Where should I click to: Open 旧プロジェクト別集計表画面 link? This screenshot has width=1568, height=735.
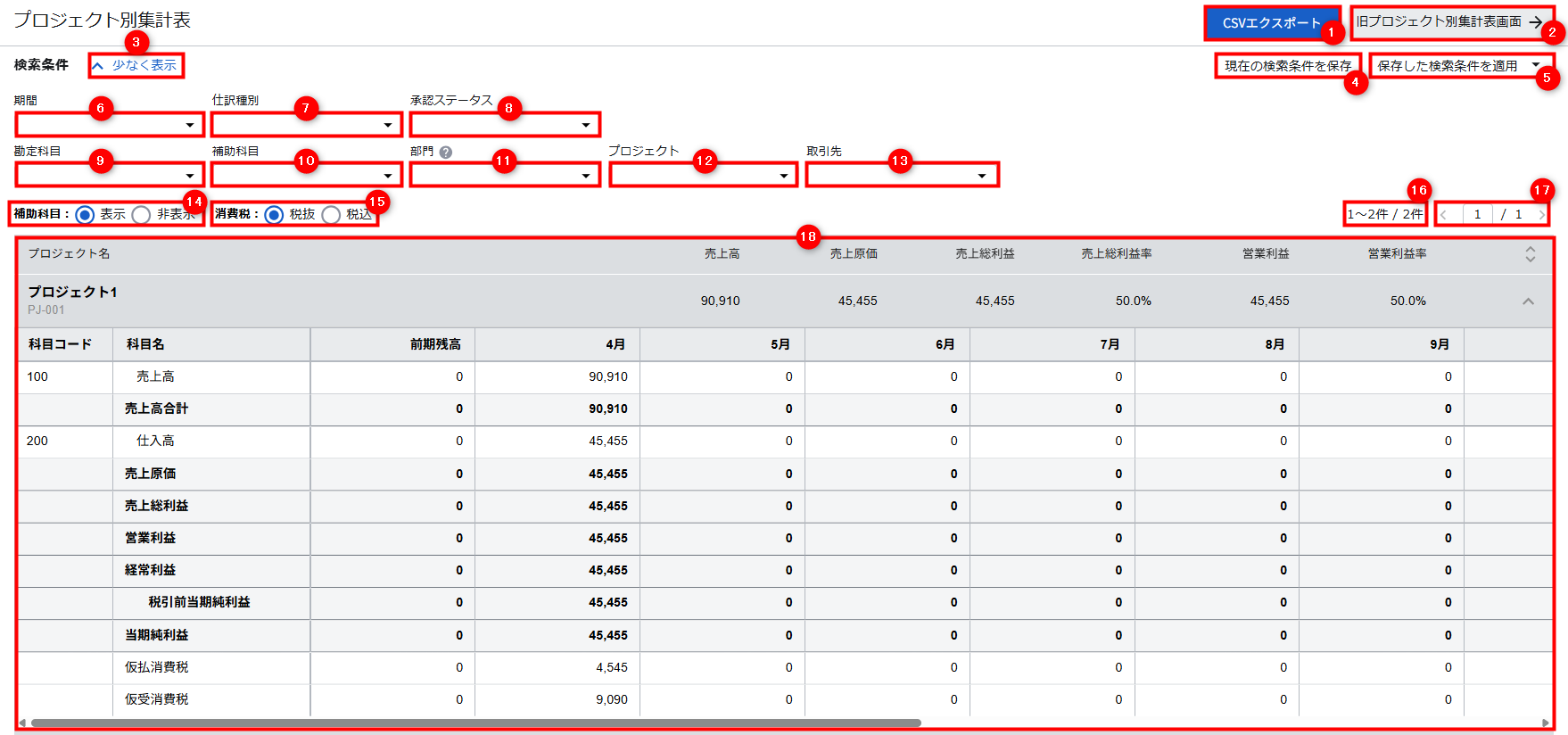(x=1449, y=22)
